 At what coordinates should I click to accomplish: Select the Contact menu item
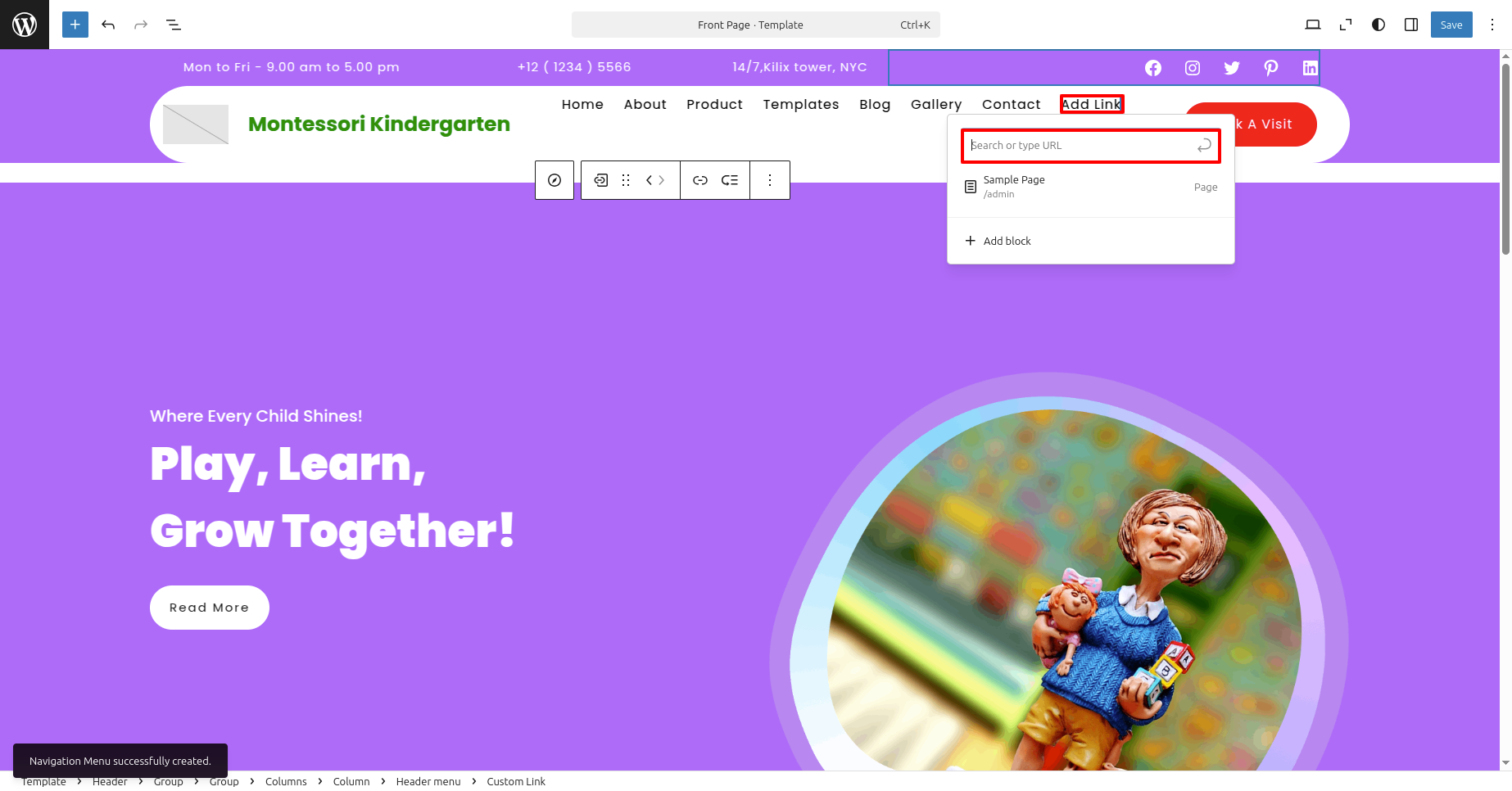[1012, 104]
